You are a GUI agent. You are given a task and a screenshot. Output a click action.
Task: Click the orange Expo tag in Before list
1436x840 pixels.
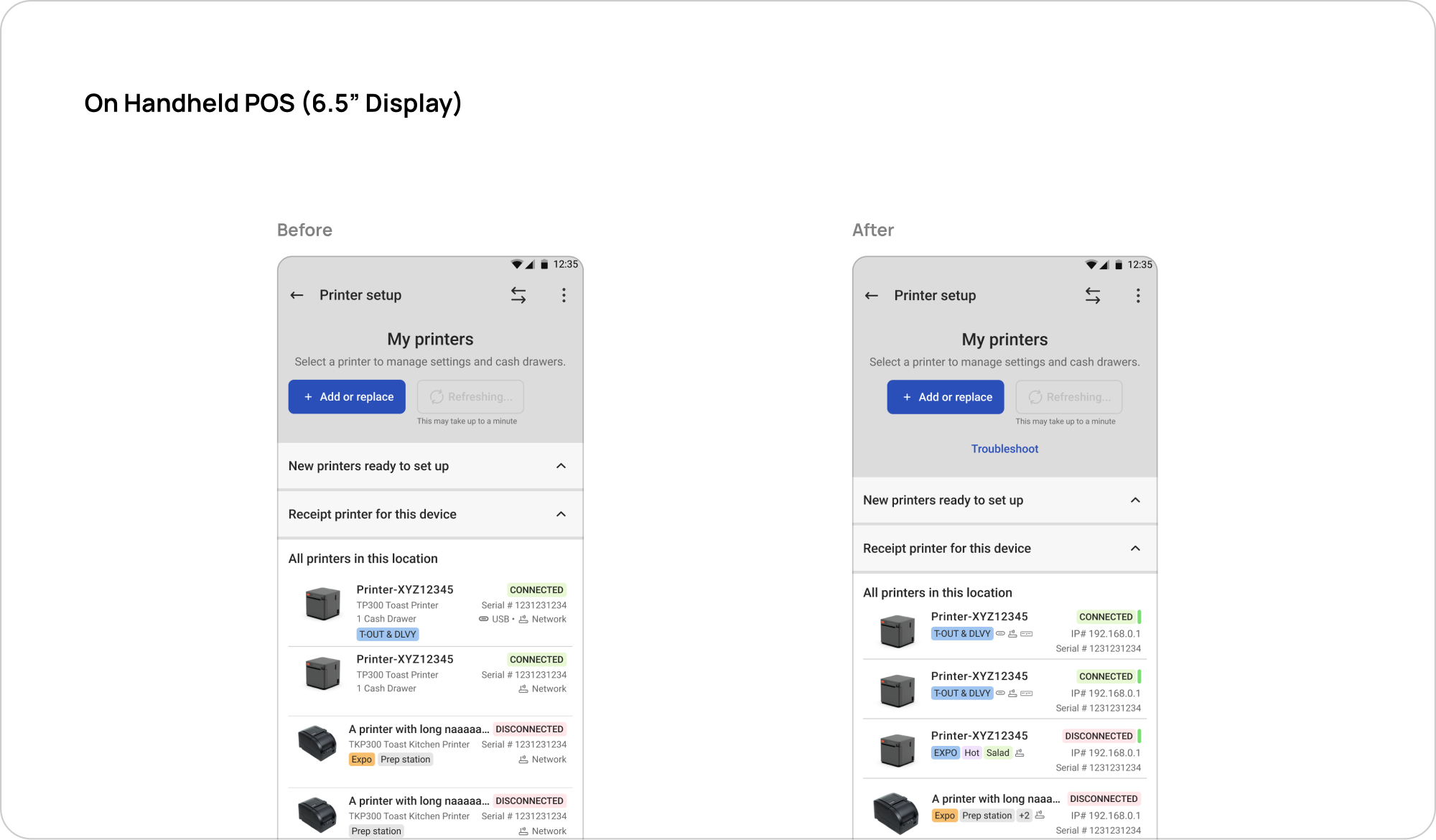pos(362,760)
